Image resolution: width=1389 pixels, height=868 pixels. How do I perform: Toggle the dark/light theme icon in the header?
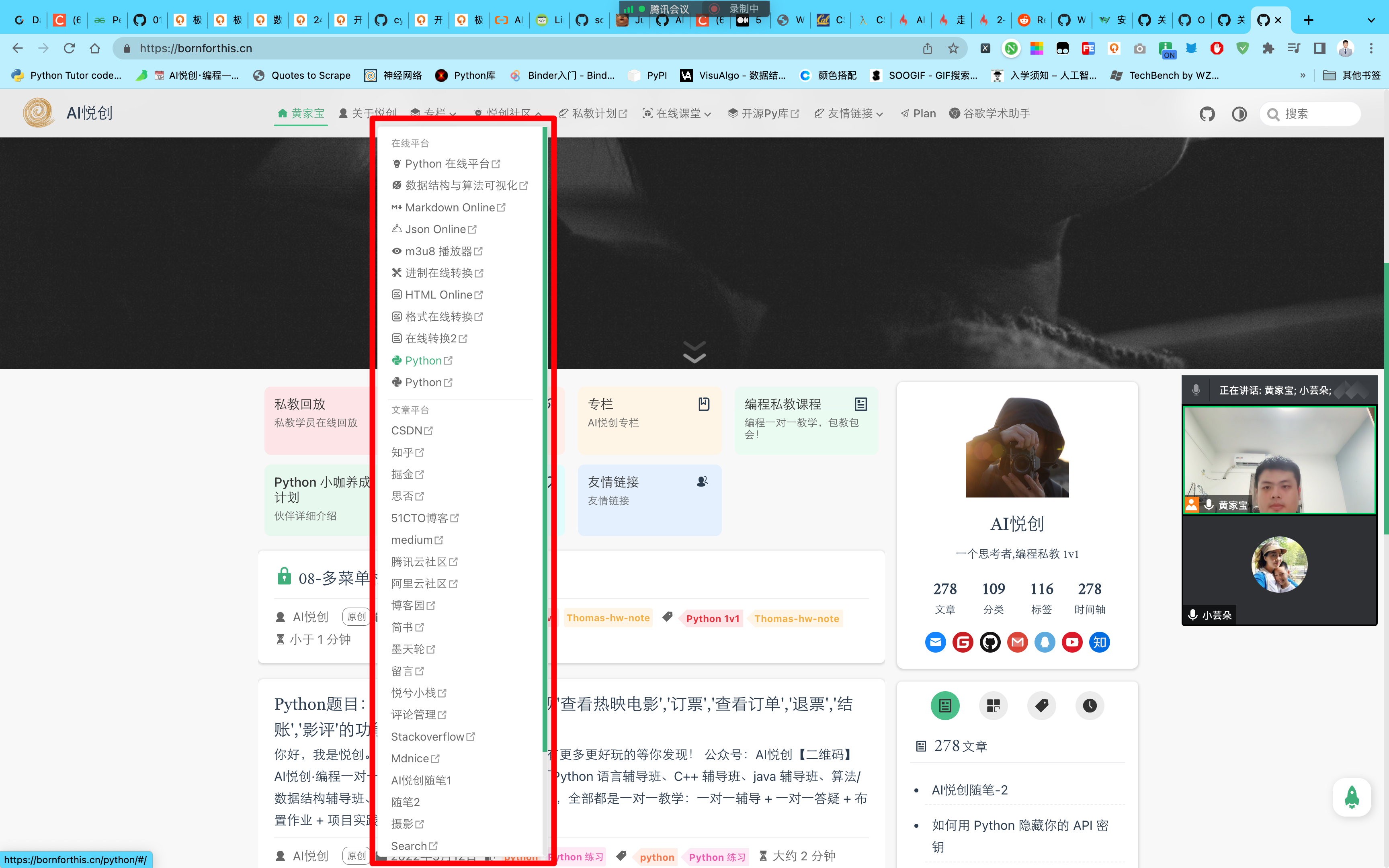[x=1239, y=114]
